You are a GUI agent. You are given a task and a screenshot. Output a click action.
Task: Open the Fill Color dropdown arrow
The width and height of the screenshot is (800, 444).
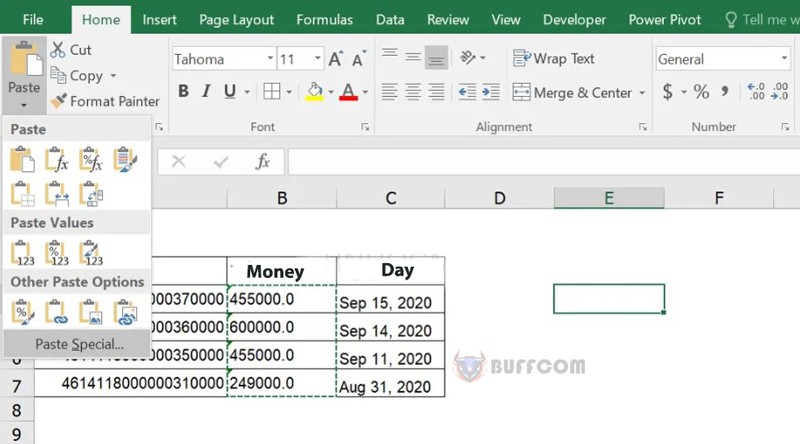[331, 92]
